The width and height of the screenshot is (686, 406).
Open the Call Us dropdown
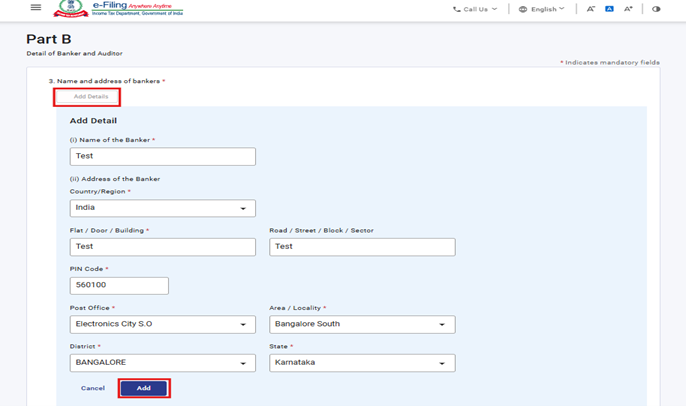point(475,9)
